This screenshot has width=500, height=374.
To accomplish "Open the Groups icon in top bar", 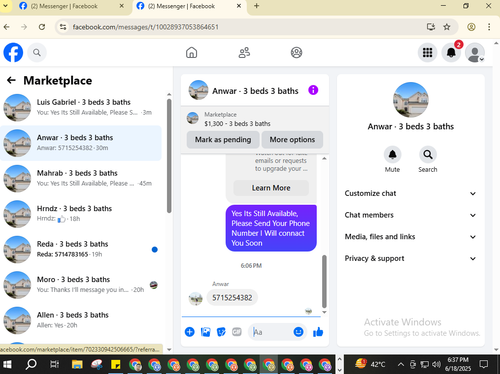I will point(296,52).
